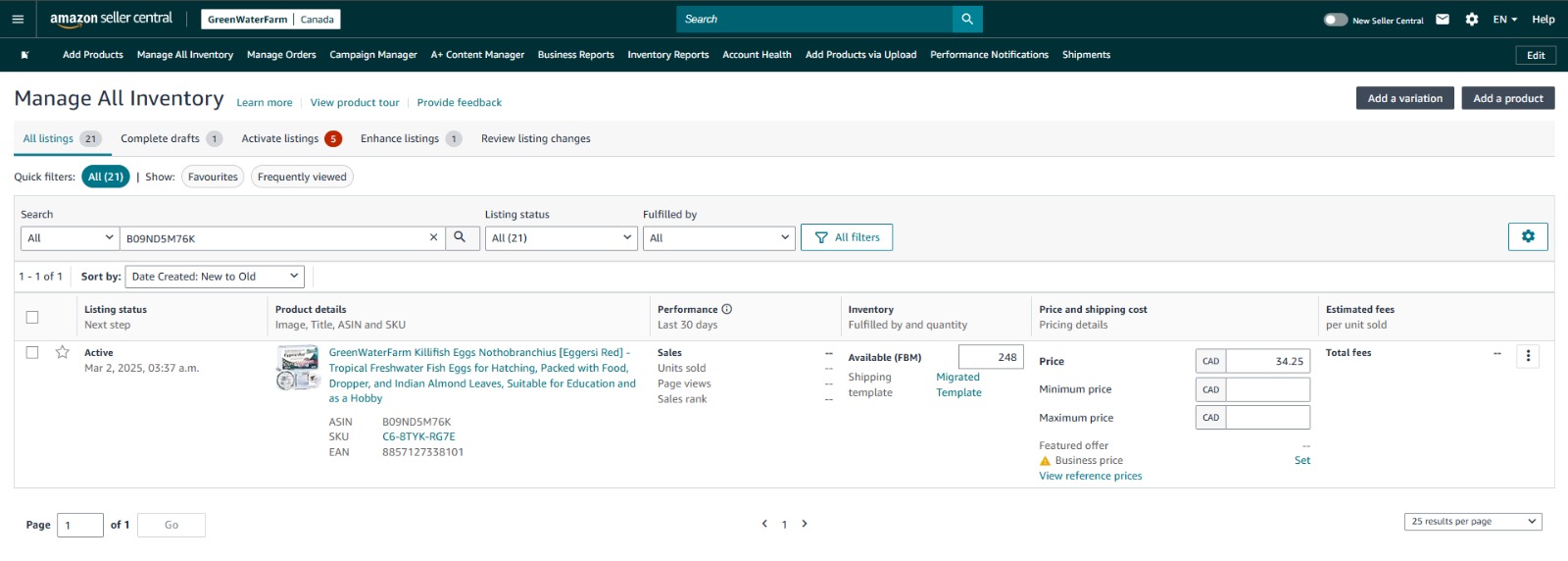Tick the select-all listings checkbox

coord(32,317)
